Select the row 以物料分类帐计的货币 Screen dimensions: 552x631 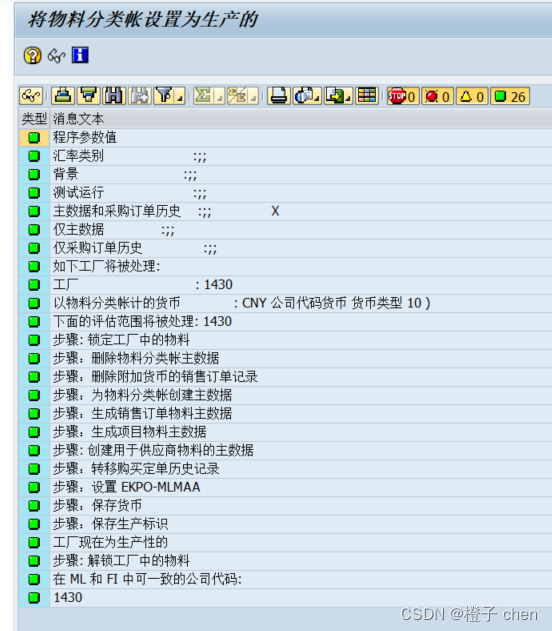(x=285, y=303)
